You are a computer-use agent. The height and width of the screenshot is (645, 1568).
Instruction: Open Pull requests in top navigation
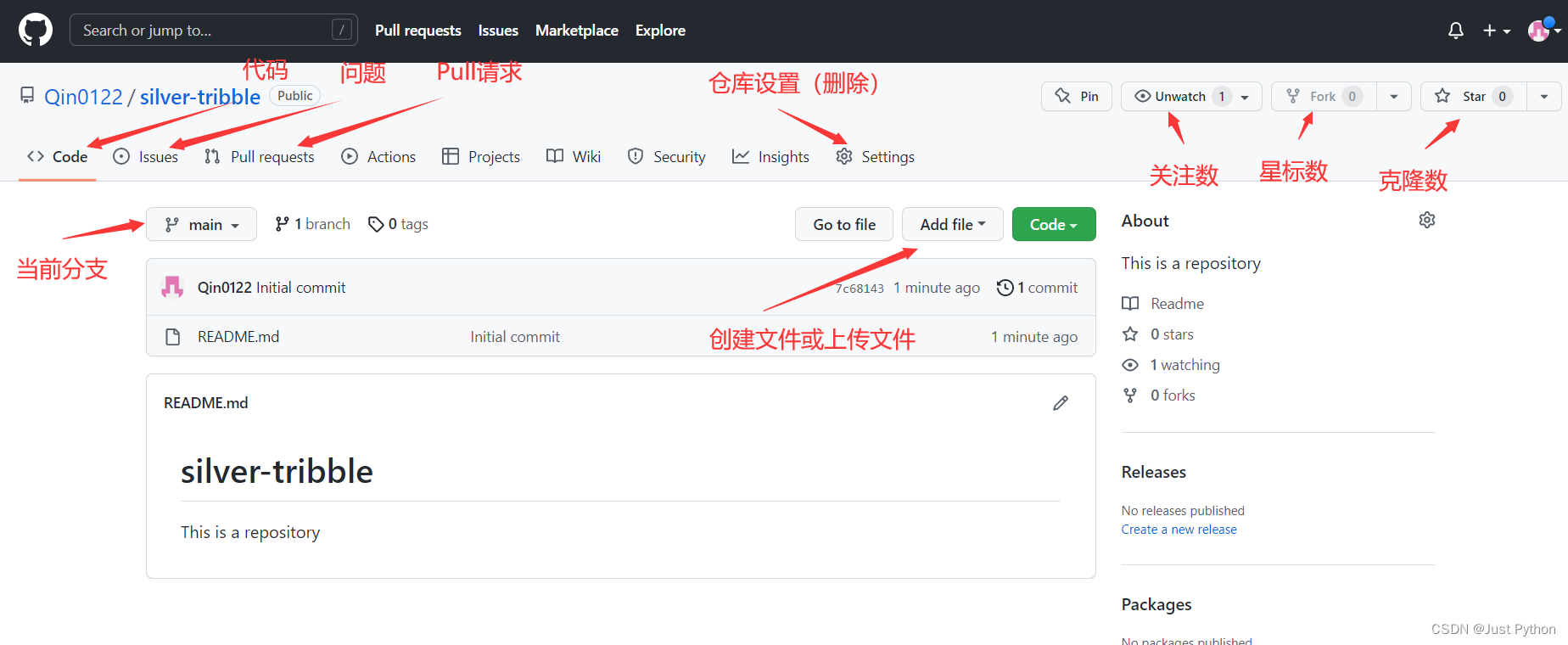(x=418, y=31)
